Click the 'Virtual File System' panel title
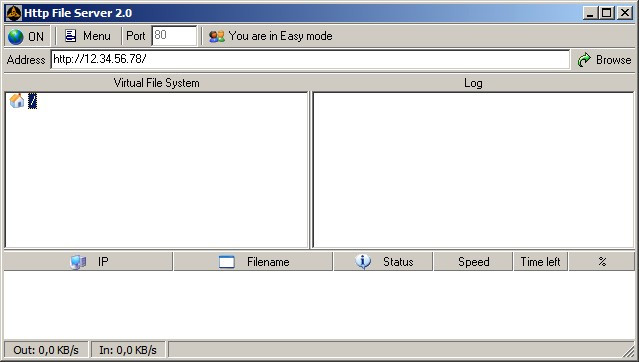 tap(156, 83)
